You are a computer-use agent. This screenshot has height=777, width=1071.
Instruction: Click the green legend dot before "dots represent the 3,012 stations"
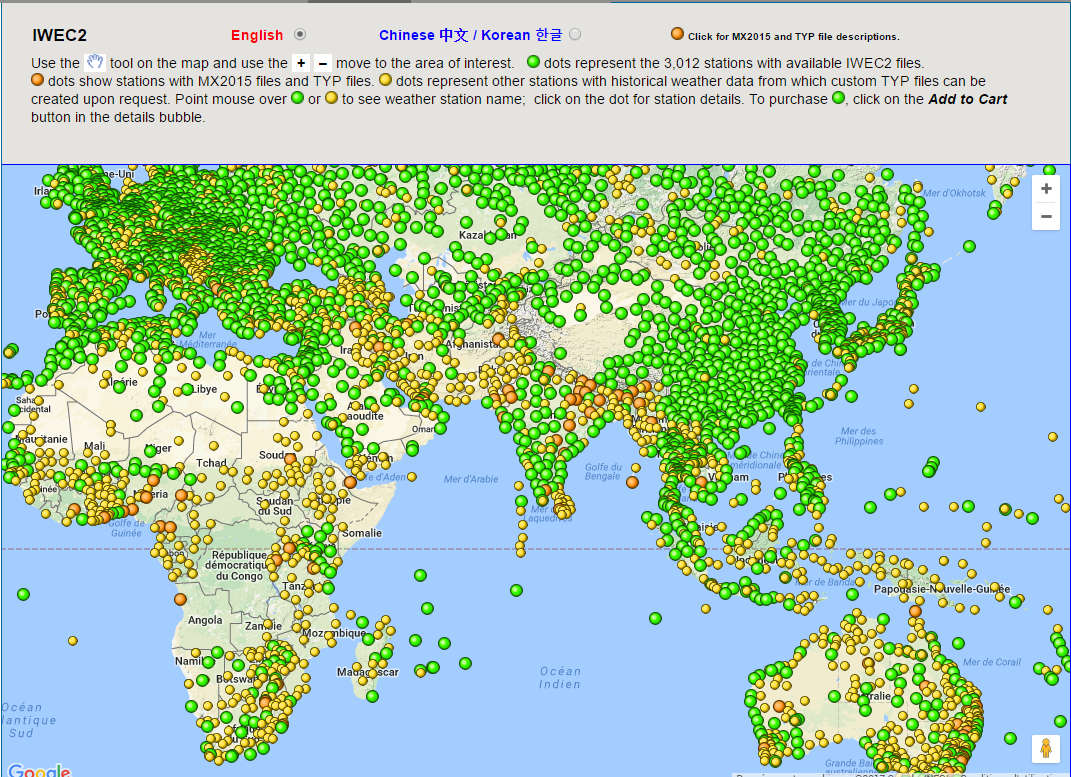(533, 62)
